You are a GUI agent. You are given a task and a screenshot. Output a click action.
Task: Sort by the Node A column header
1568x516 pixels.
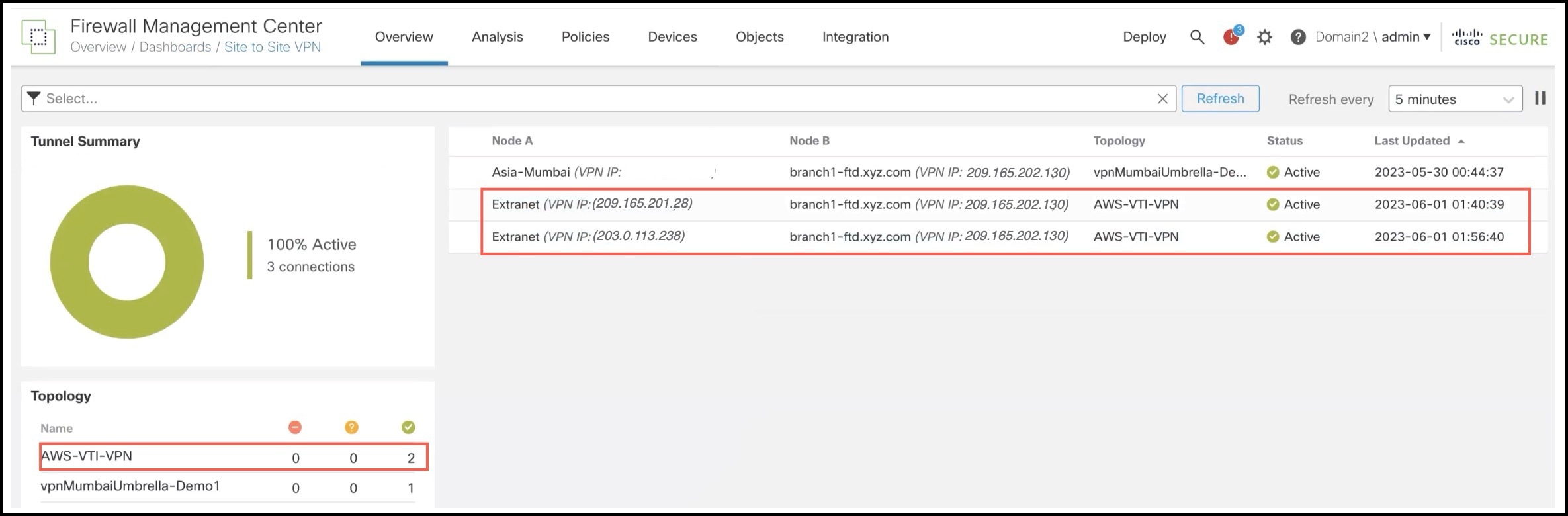pyautogui.click(x=512, y=141)
